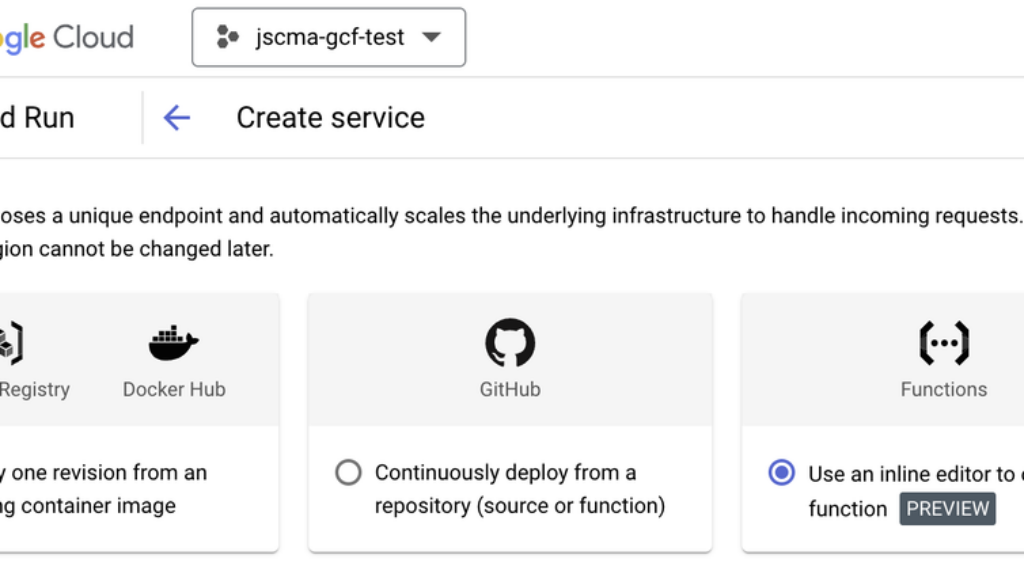Go back using the left arrow icon
This screenshot has width=1024, height=585.
pos(177,118)
